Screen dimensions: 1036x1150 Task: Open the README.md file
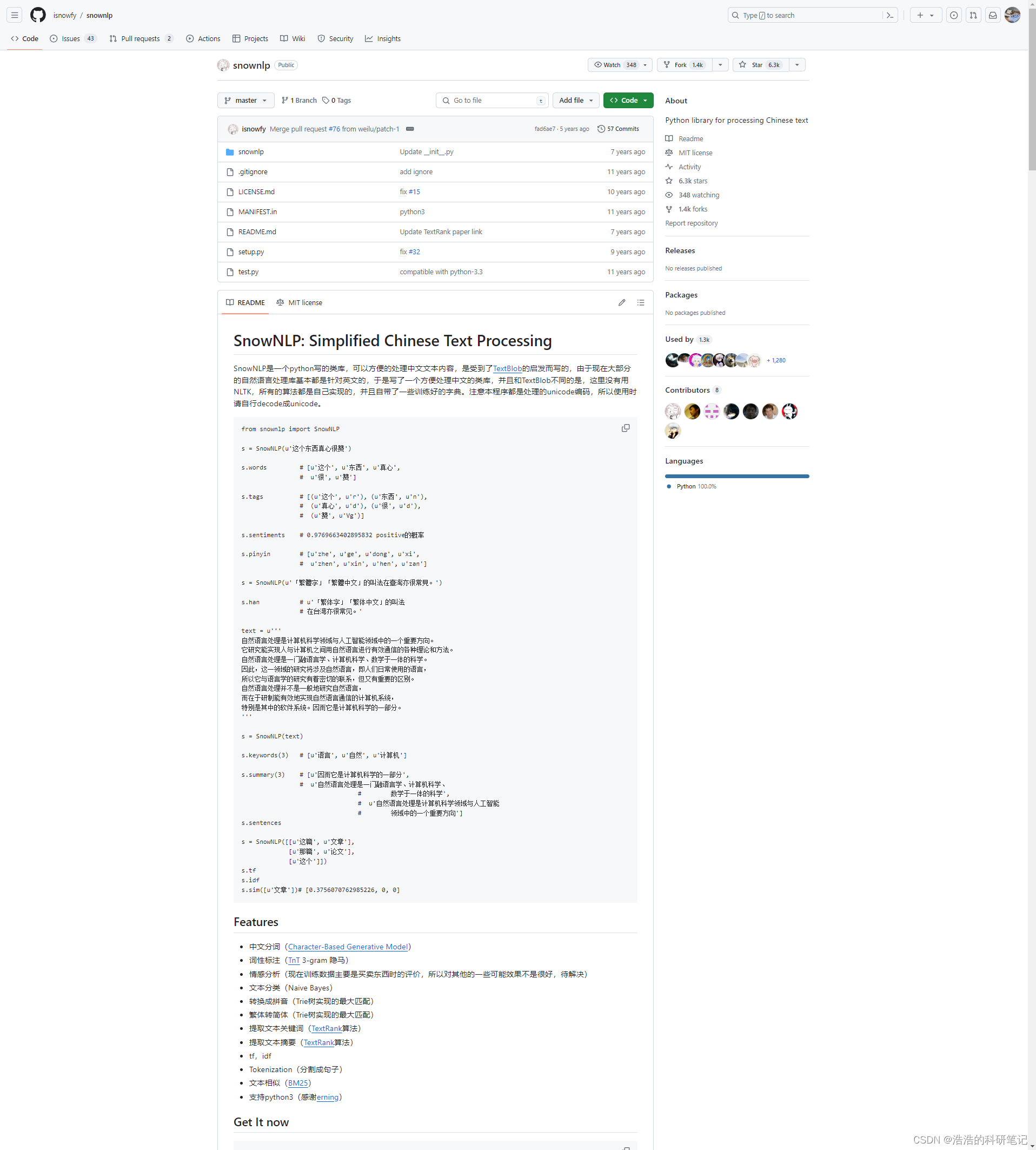pyautogui.click(x=257, y=232)
